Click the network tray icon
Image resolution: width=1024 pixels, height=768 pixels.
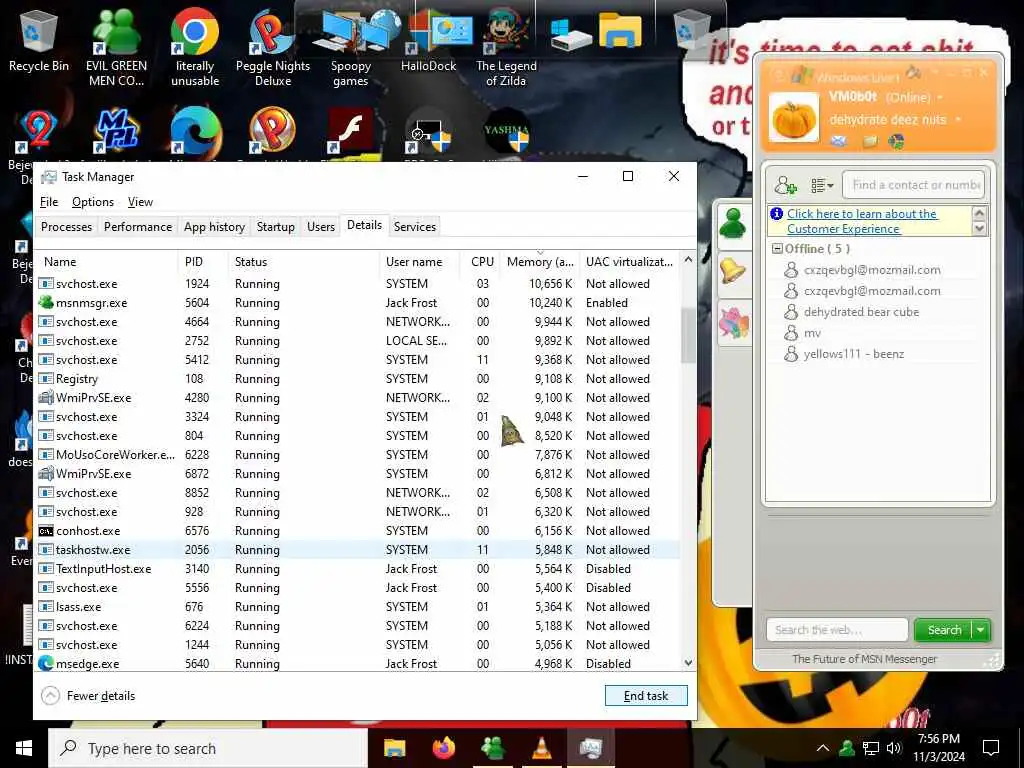click(x=871, y=748)
